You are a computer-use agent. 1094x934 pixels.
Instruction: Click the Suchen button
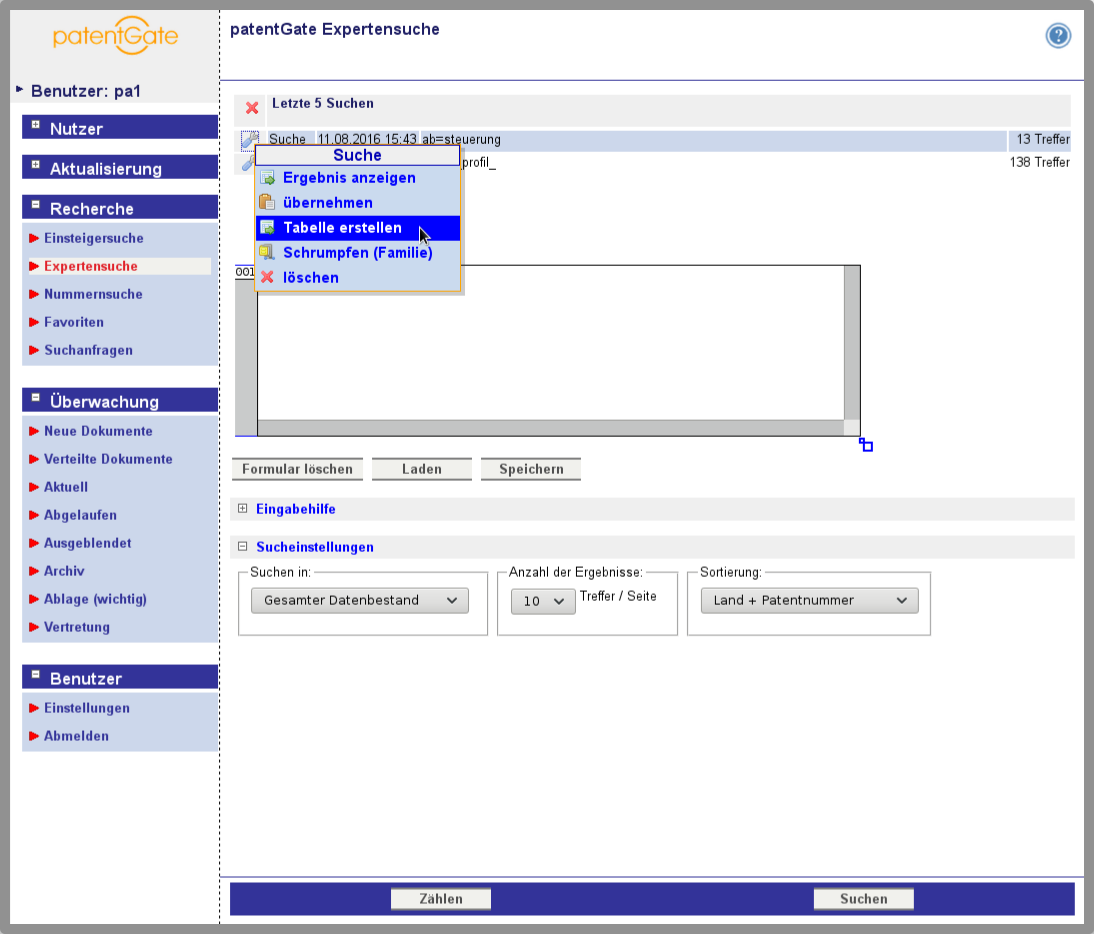pos(864,899)
